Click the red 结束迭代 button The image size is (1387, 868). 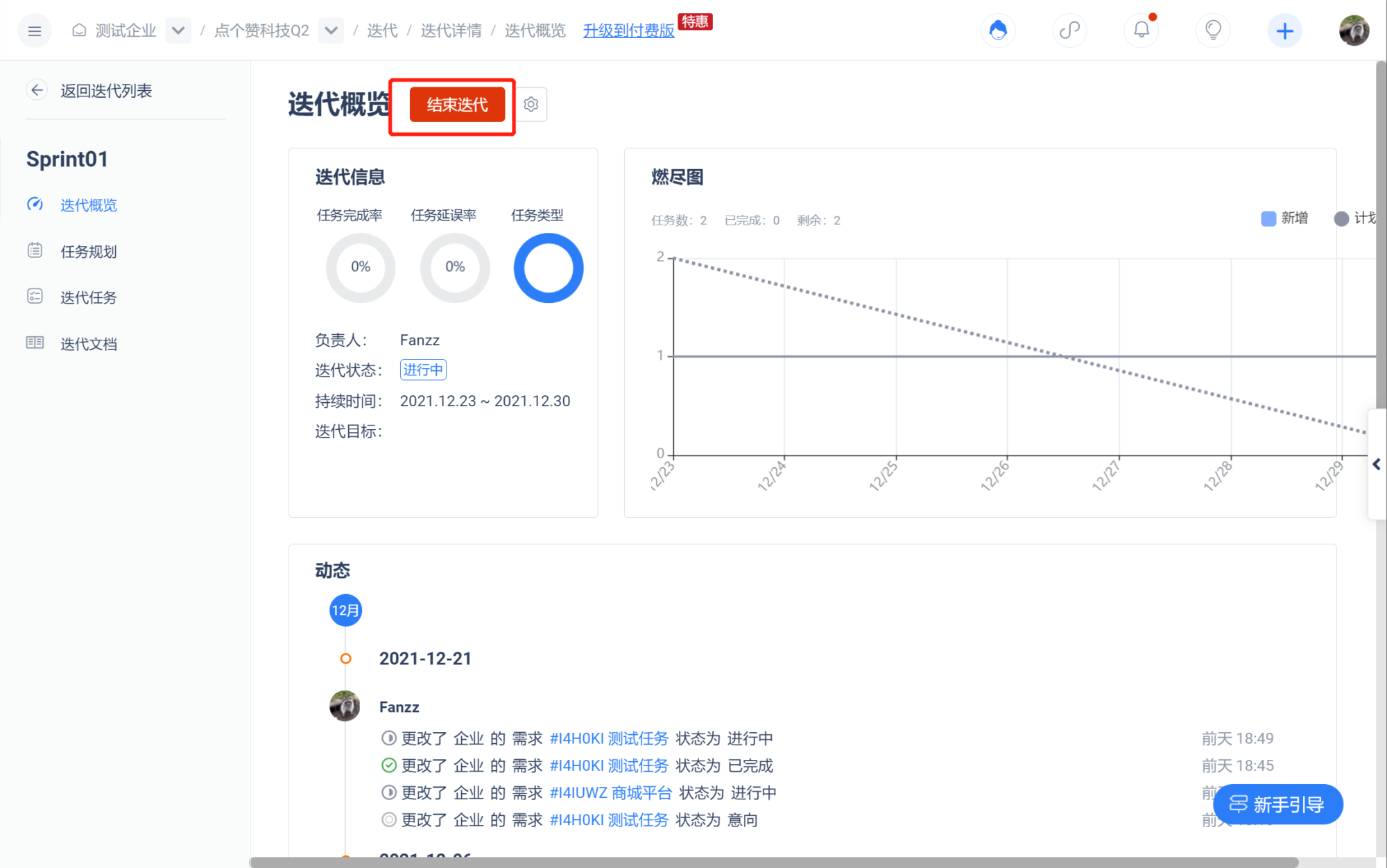click(457, 105)
